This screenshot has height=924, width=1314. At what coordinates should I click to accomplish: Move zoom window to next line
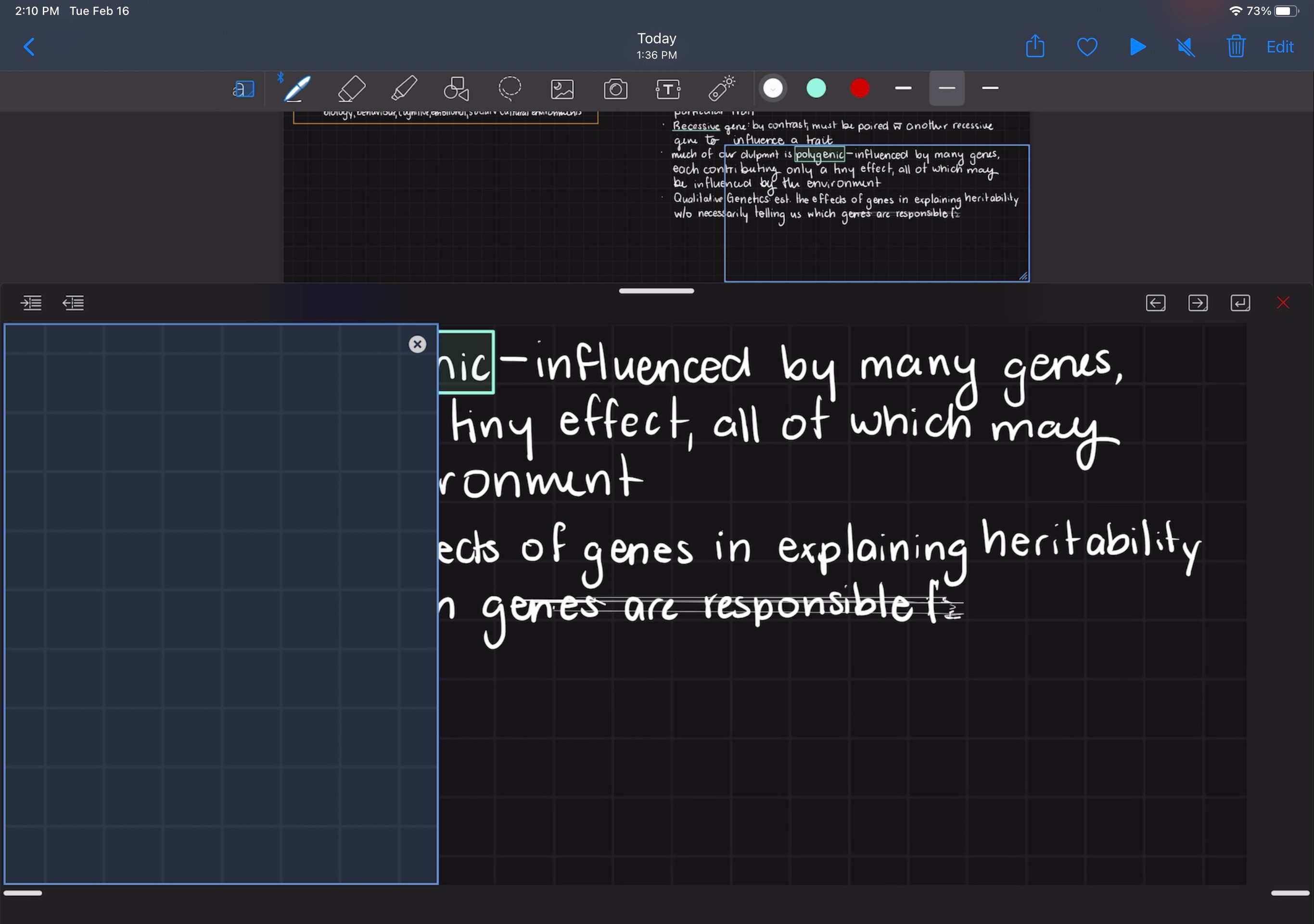[1240, 303]
